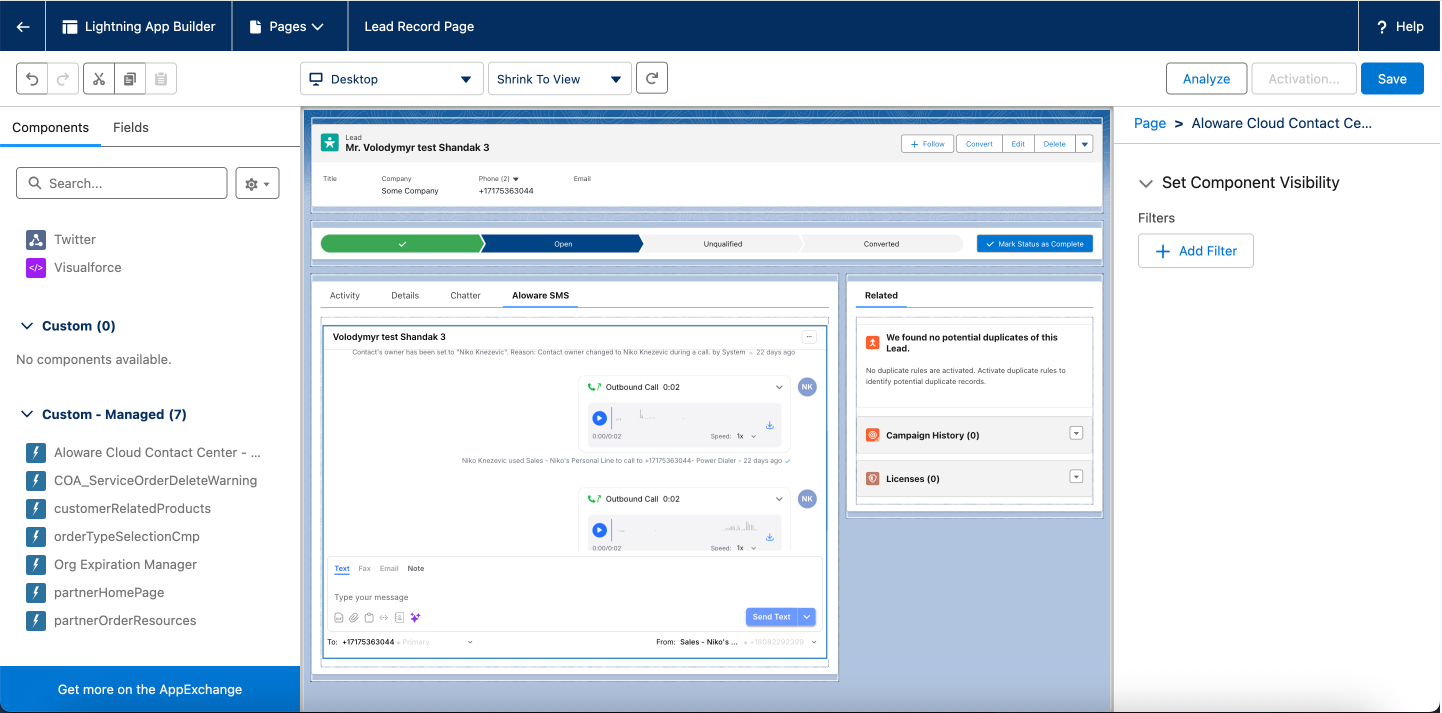1442x713 pixels.
Task: Add a visibility filter
Action: (1196, 251)
